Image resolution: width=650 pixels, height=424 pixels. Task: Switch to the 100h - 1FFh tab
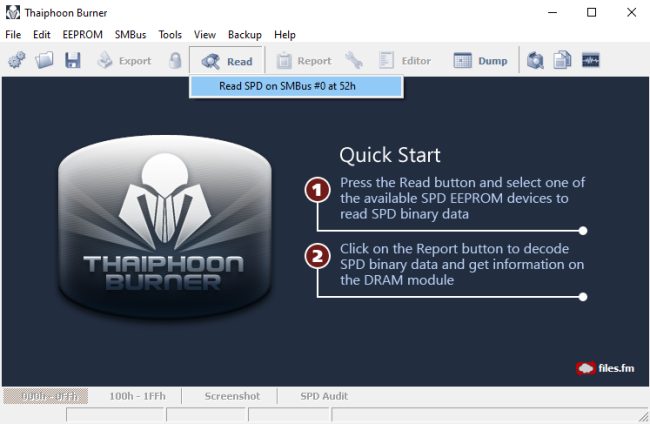point(137,396)
